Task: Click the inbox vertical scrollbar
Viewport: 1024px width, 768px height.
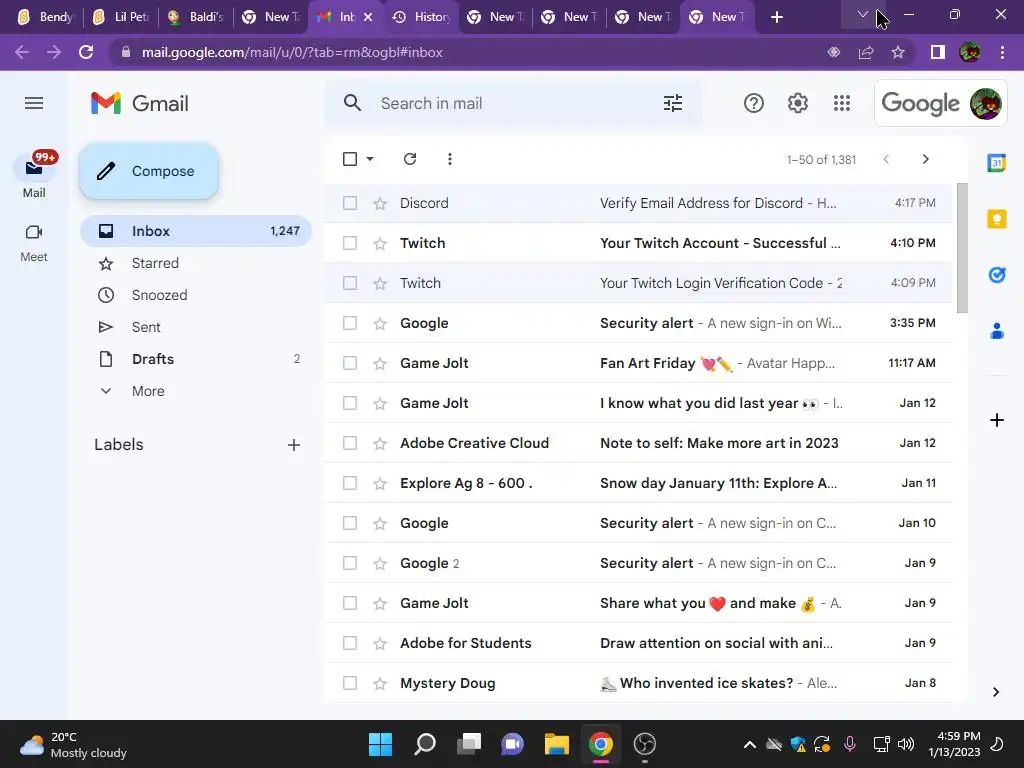Action: pos(961,248)
